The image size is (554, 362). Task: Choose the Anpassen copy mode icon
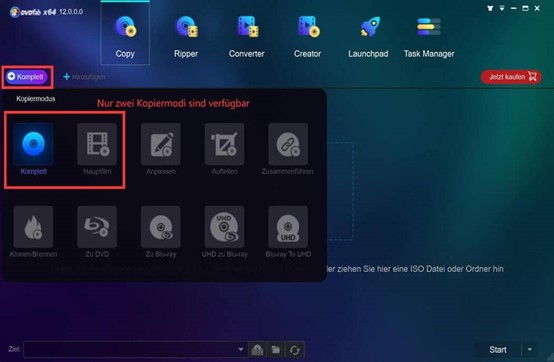[161, 144]
